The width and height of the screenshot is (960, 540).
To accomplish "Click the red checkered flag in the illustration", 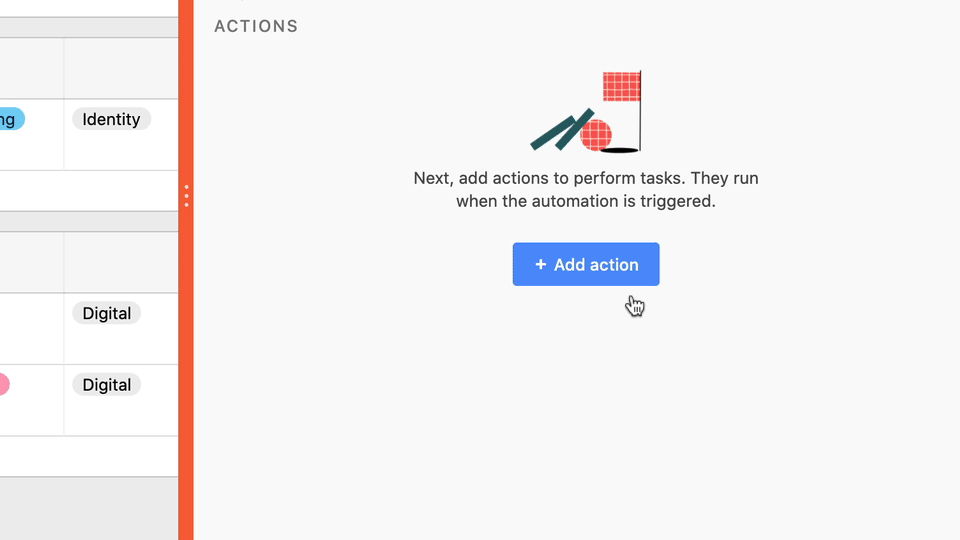I will (621, 86).
